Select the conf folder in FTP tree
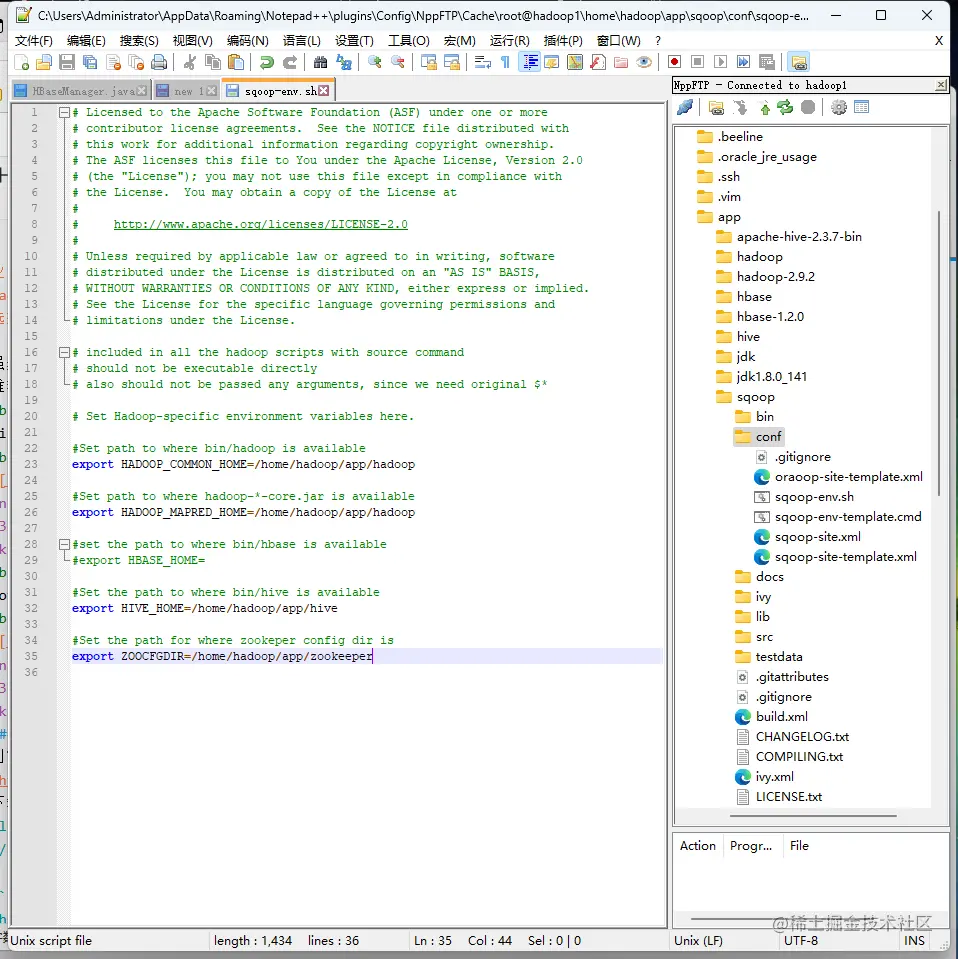 tap(768, 437)
